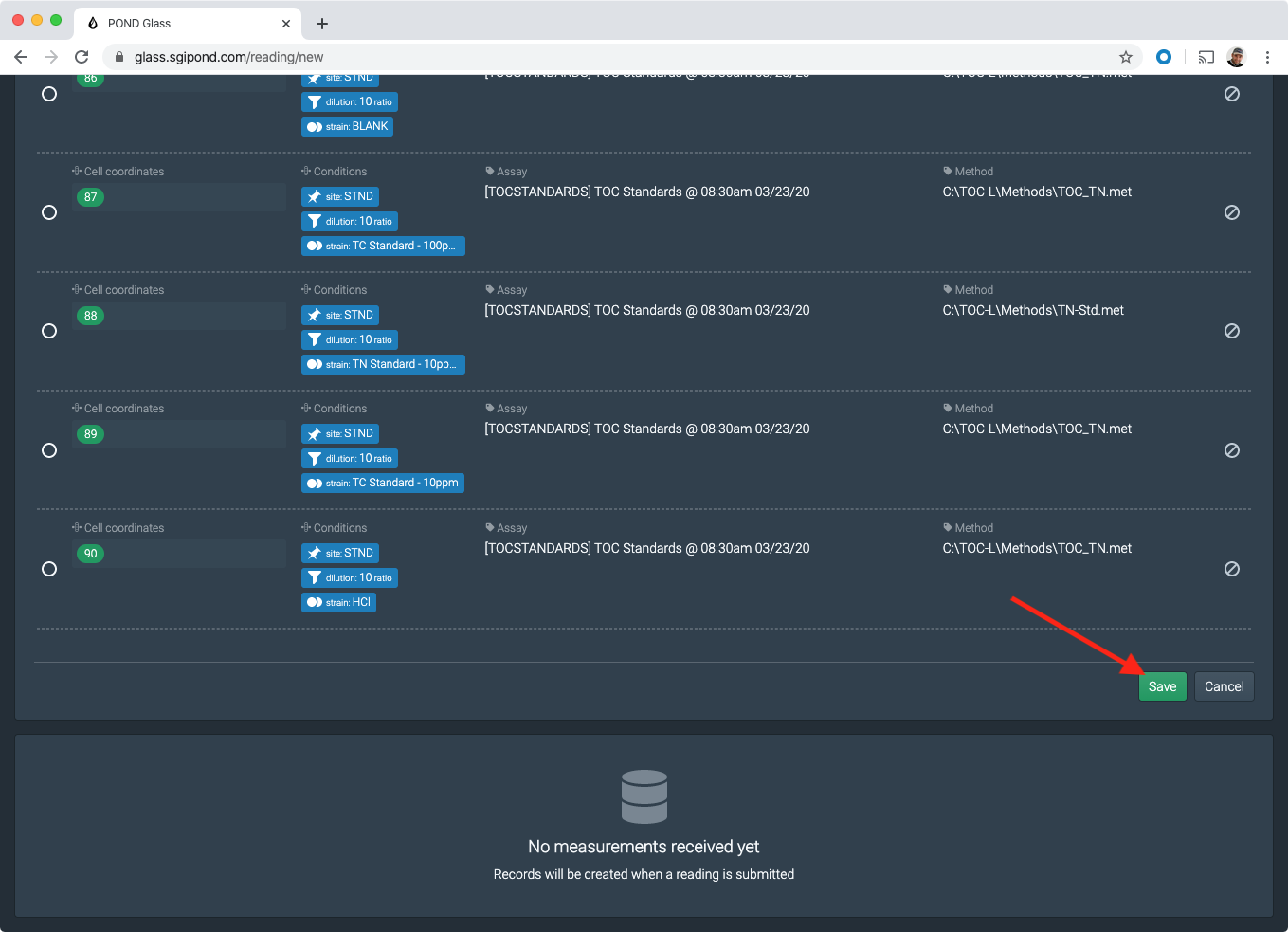Click the Cast icon in the browser toolbar
The width and height of the screenshot is (1288, 932).
1206,57
